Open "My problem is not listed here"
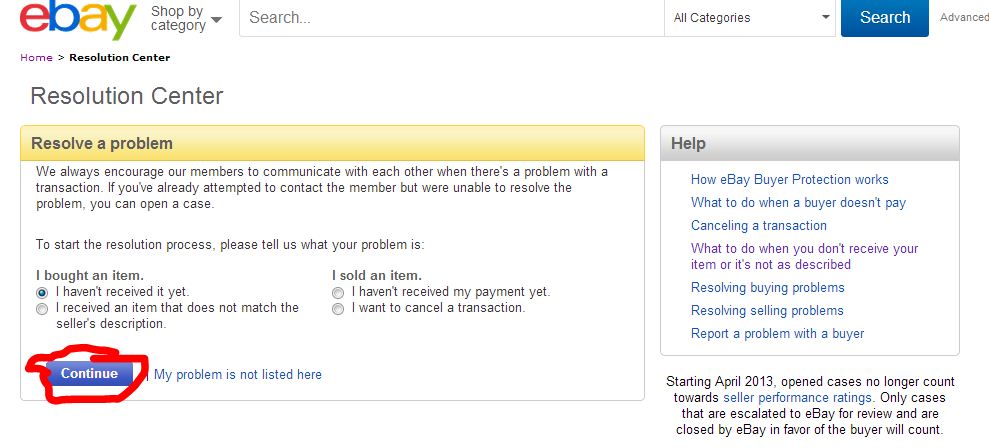Viewport: 989px width, 448px height. coord(238,375)
